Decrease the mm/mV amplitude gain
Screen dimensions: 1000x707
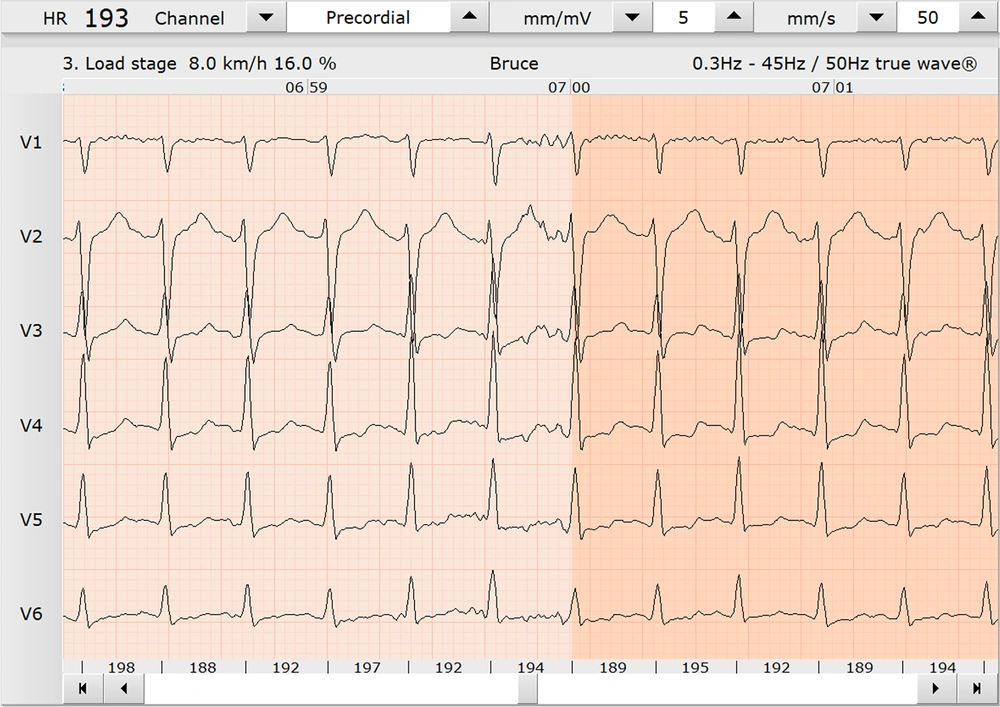pyautogui.click(x=631, y=19)
